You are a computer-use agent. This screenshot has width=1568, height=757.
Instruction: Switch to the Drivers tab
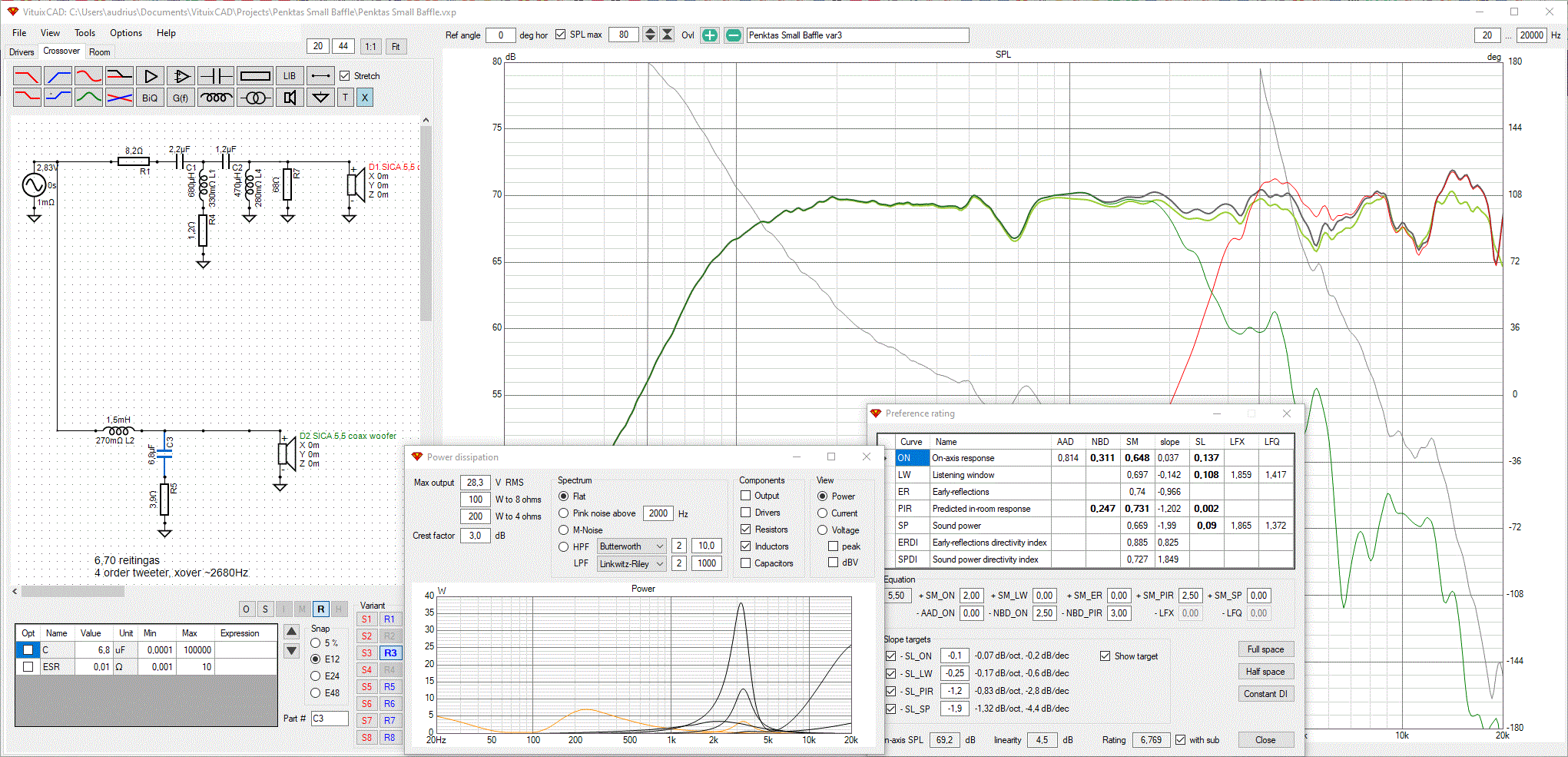point(22,52)
